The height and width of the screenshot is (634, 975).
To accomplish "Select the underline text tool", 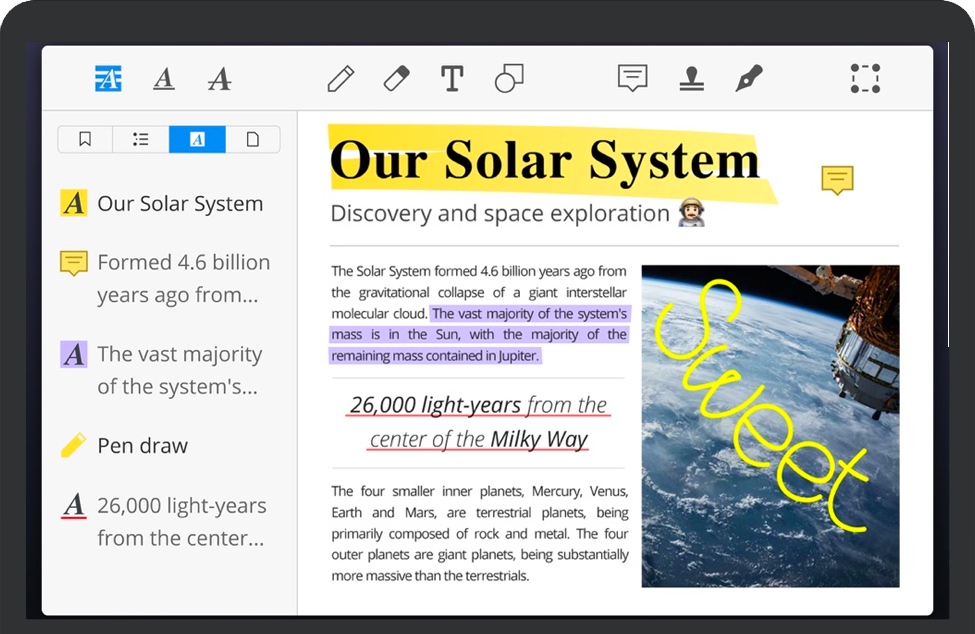I will coord(164,78).
